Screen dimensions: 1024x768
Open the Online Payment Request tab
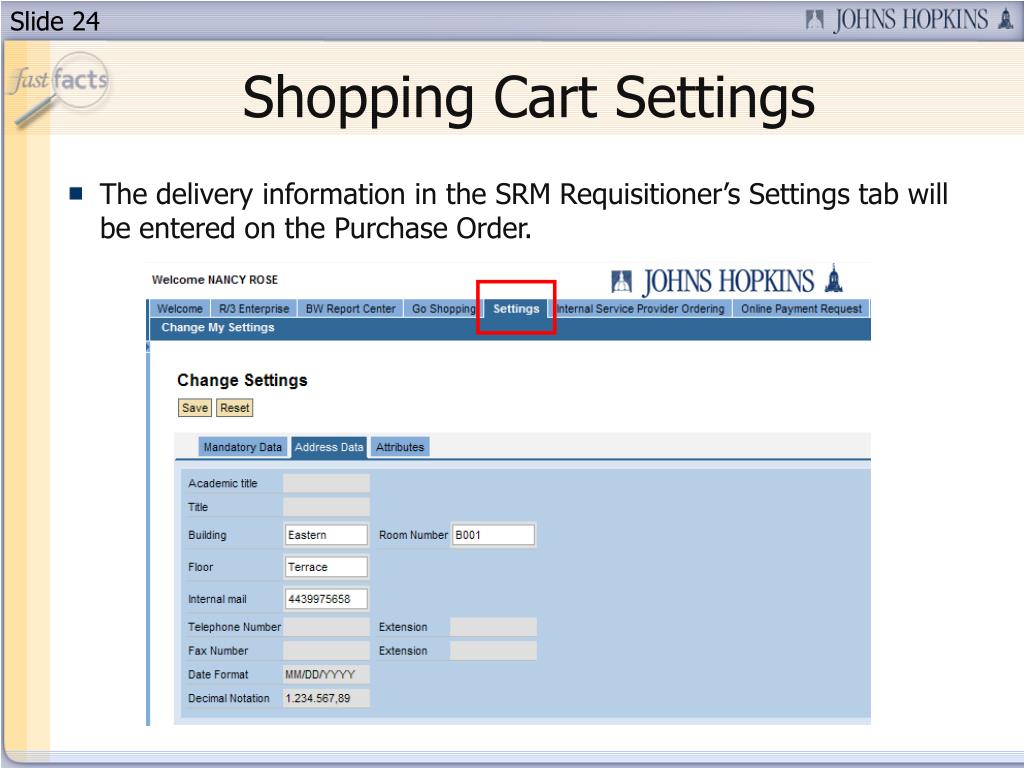coord(801,309)
